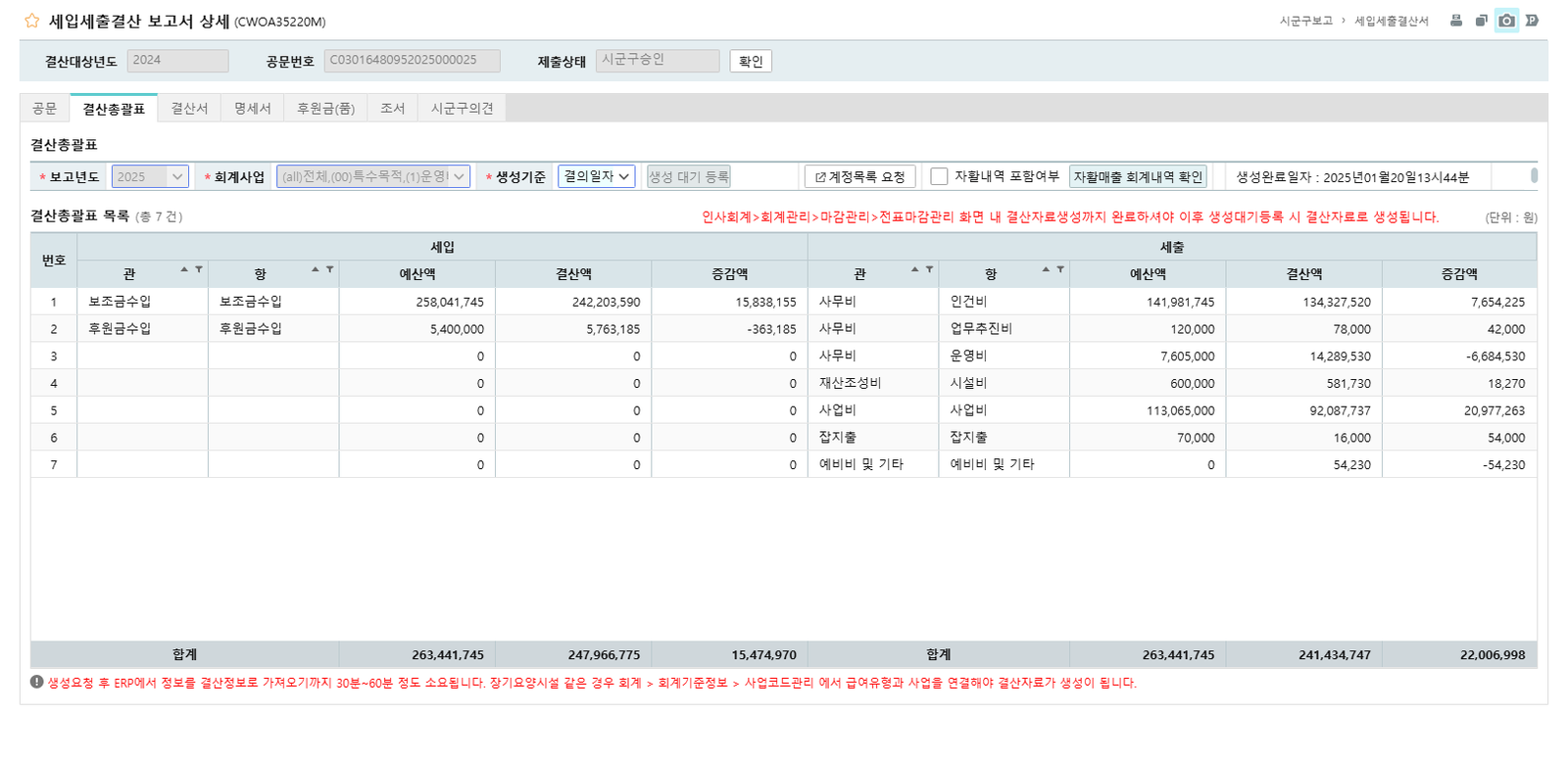Click the 확인 button next to 제출상태

[751, 62]
